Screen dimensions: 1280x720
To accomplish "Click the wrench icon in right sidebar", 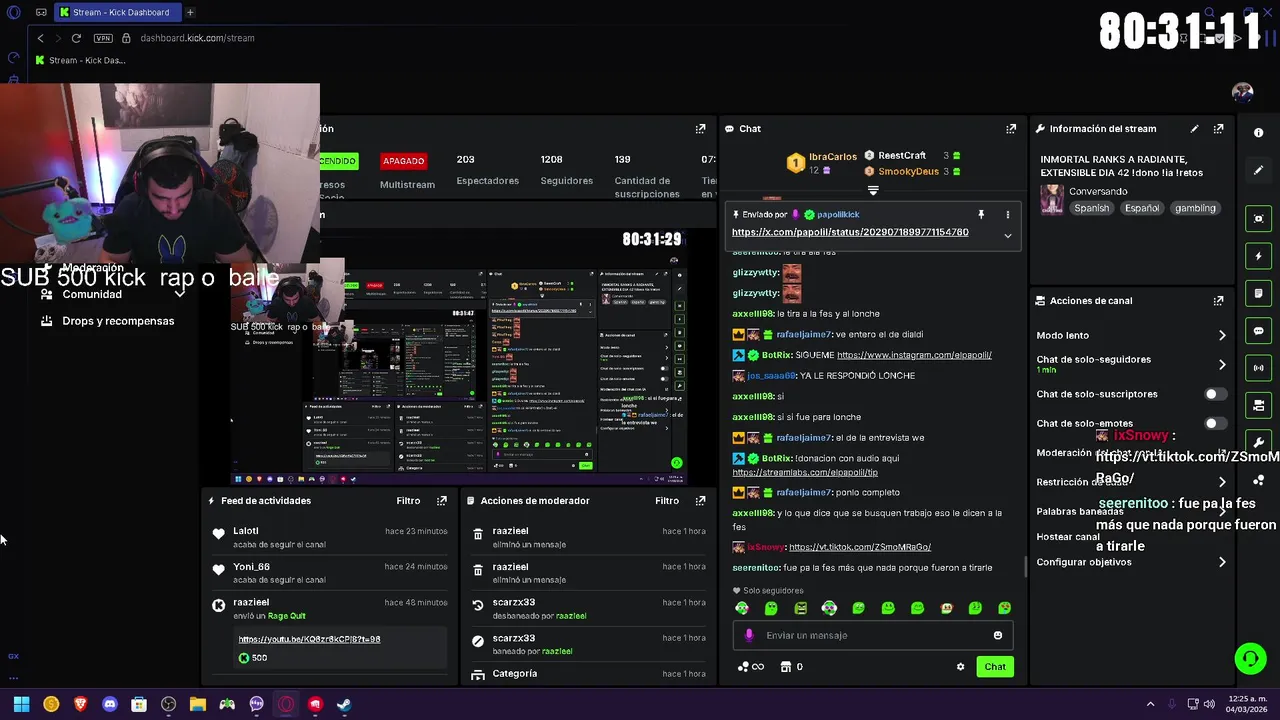I will point(1259,442).
